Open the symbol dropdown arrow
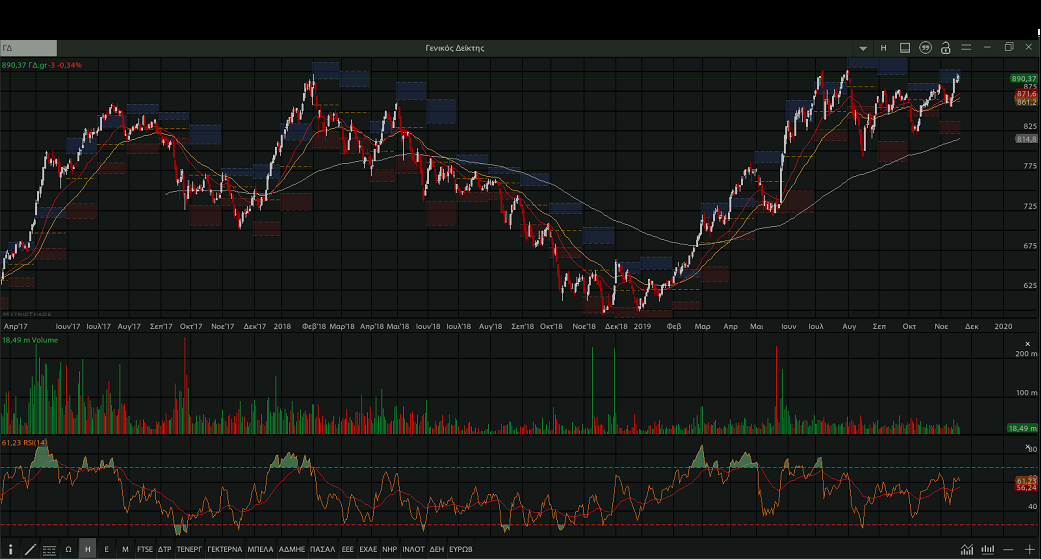The height and width of the screenshot is (559, 1041). (x=864, y=48)
